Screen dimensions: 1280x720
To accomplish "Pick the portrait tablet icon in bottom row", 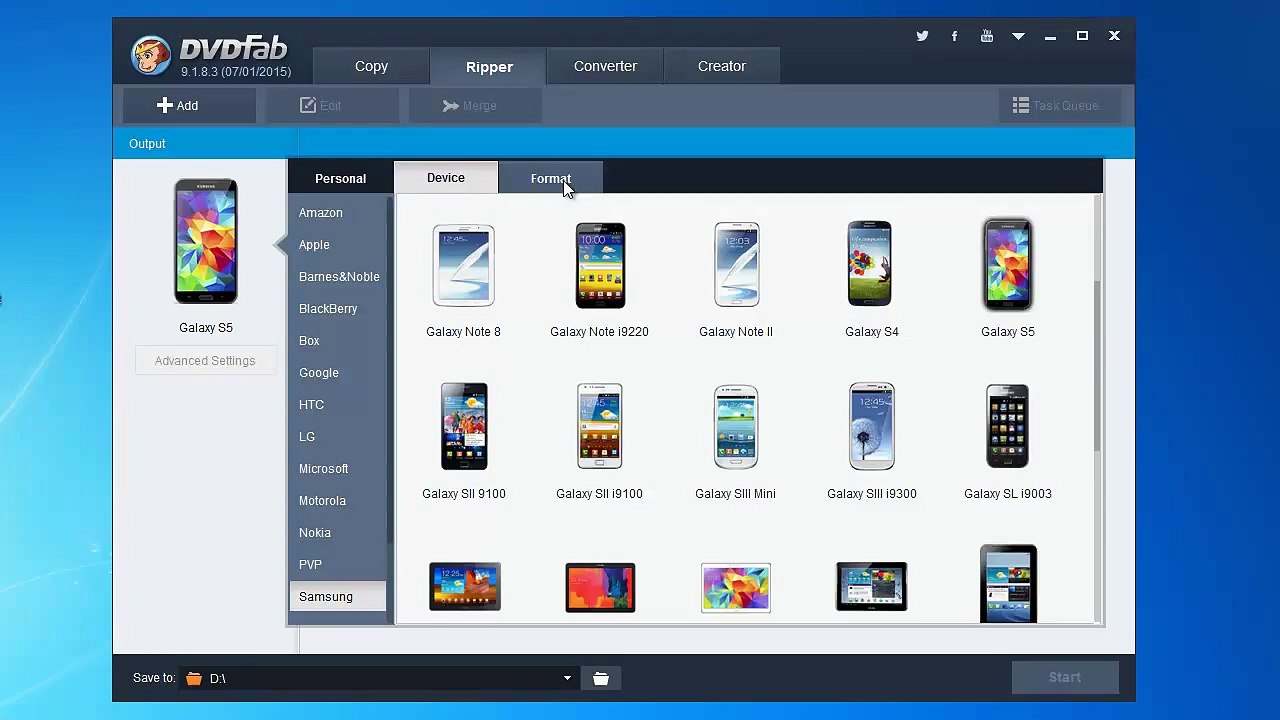I will pos(1008,584).
